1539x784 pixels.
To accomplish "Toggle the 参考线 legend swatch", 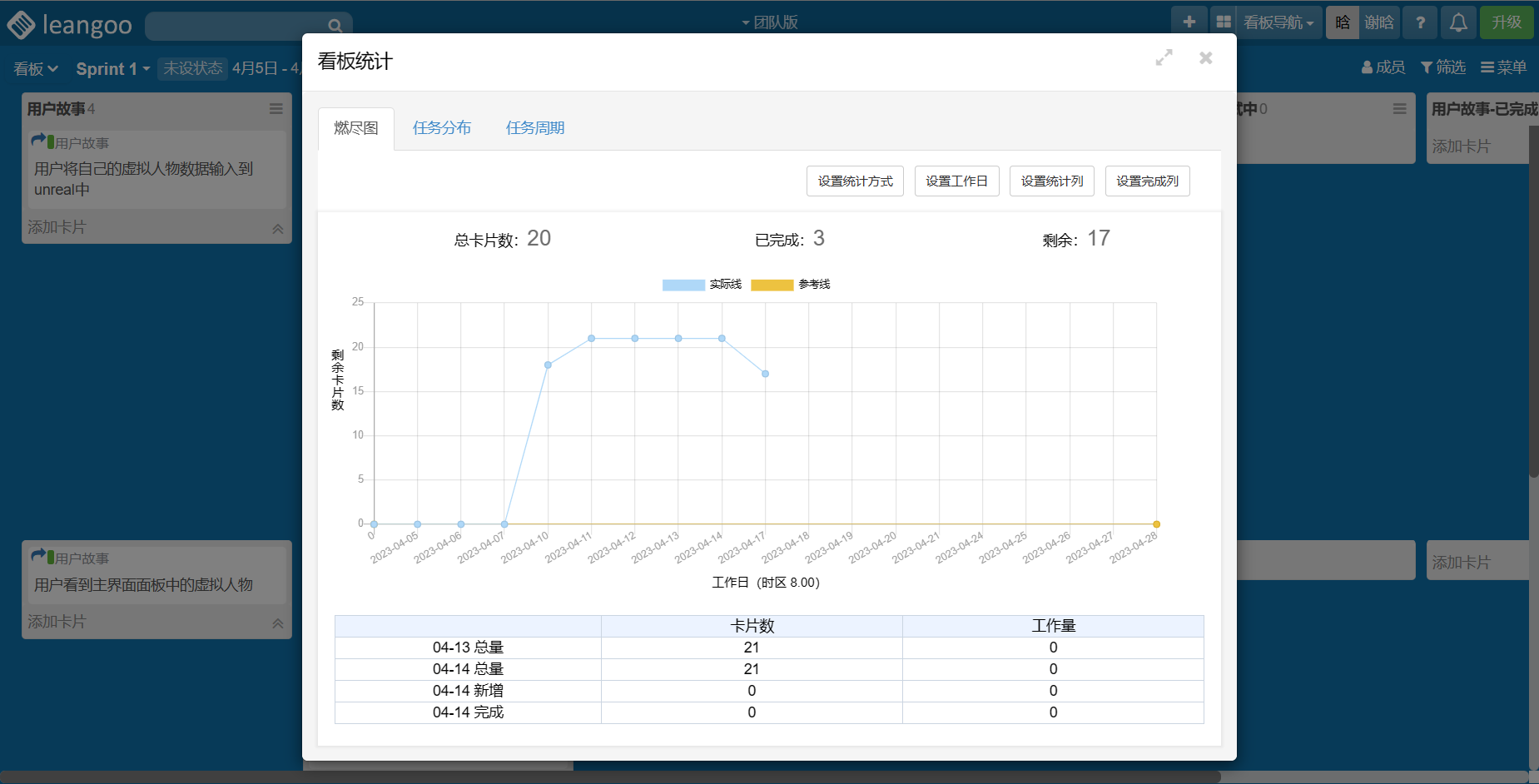I will (x=772, y=285).
